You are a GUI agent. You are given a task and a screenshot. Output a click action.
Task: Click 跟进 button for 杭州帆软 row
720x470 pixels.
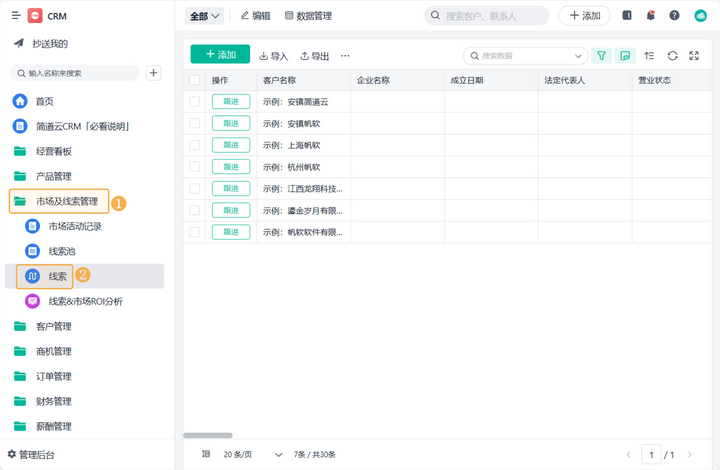(x=231, y=167)
